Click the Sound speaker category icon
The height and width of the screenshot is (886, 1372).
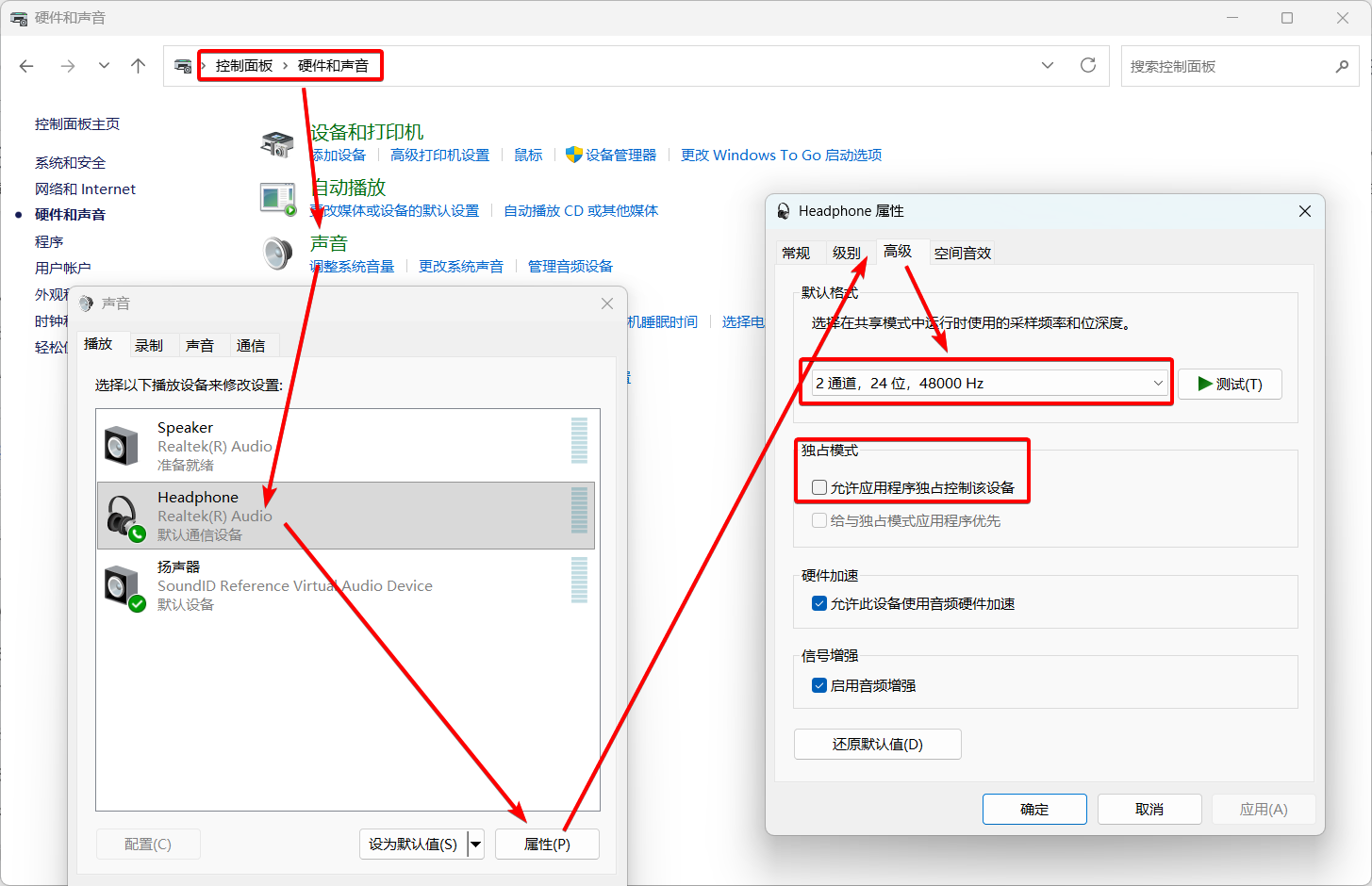click(277, 254)
